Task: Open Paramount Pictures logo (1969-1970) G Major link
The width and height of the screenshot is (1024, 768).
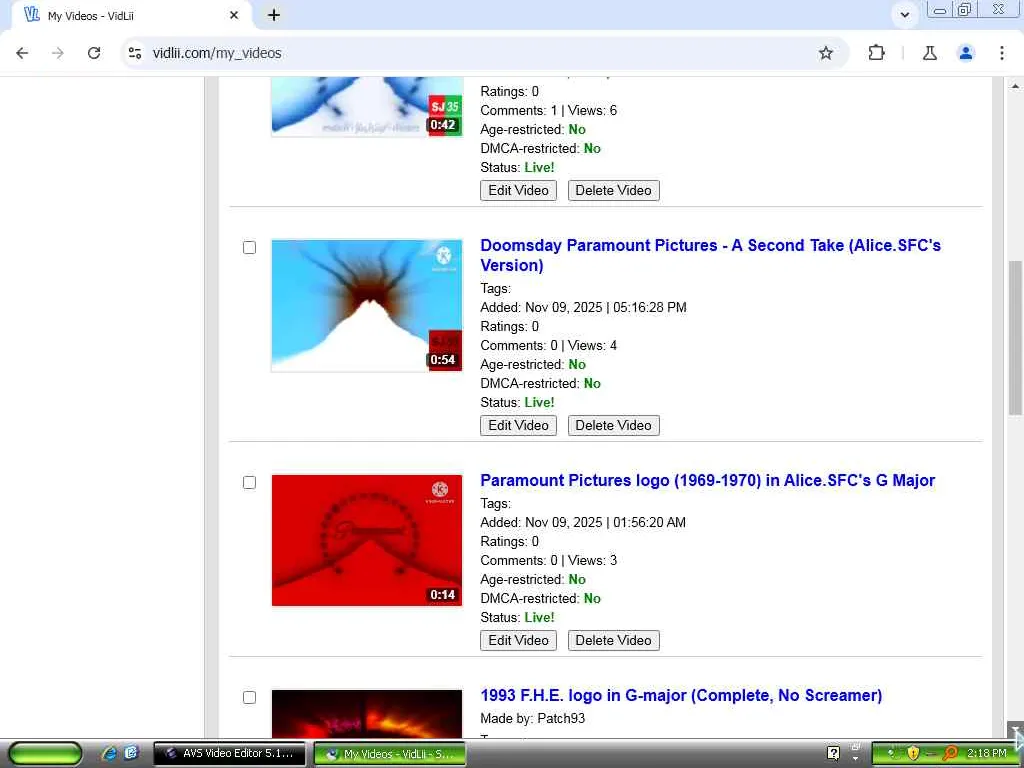Action: pyautogui.click(x=707, y=481)
